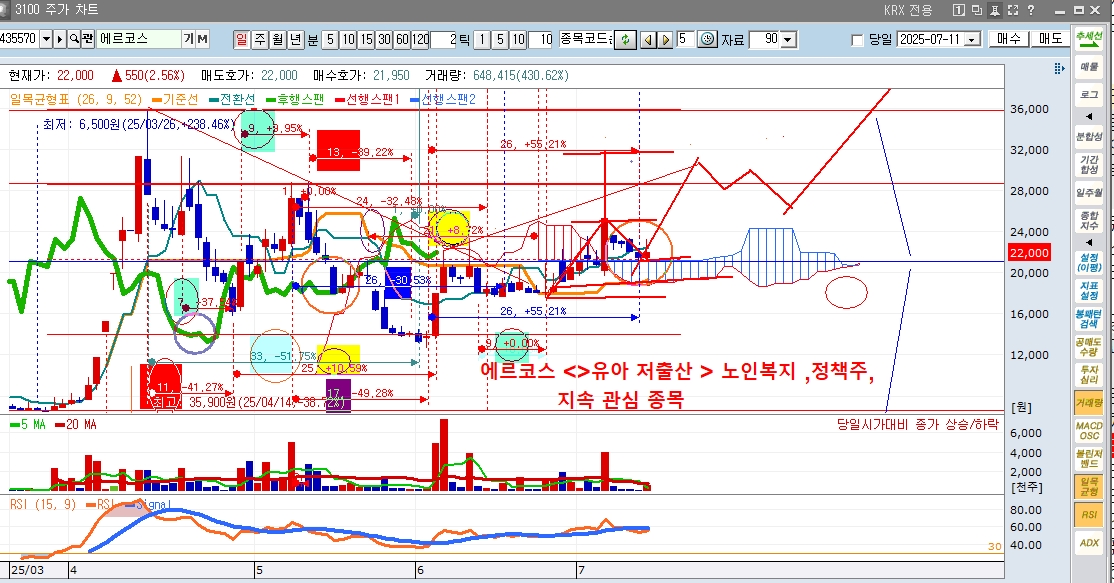Open 설정(이평) moving average settings
This screenshot has height=583, width=1114.
tap(1089, 262)
